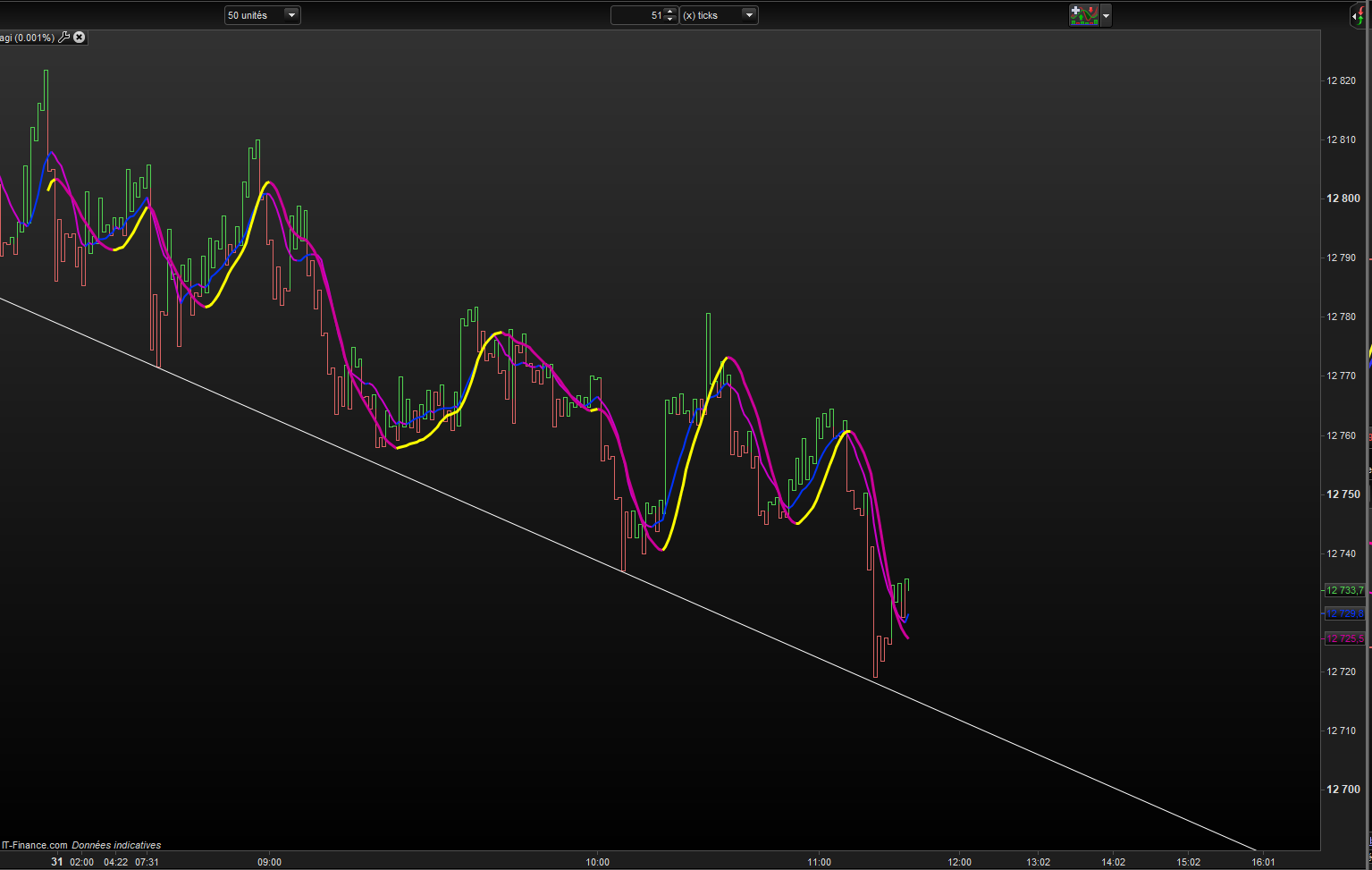Screen dimensions: 1372x870
Task: Open the (x) ticks timeframe dropdown
Action: (x=719, y=15)
